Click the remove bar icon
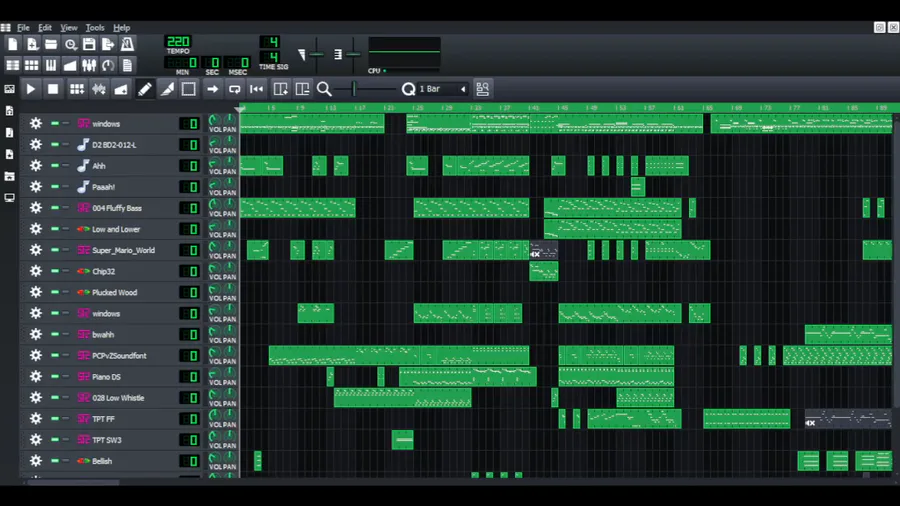 point(302,89)
